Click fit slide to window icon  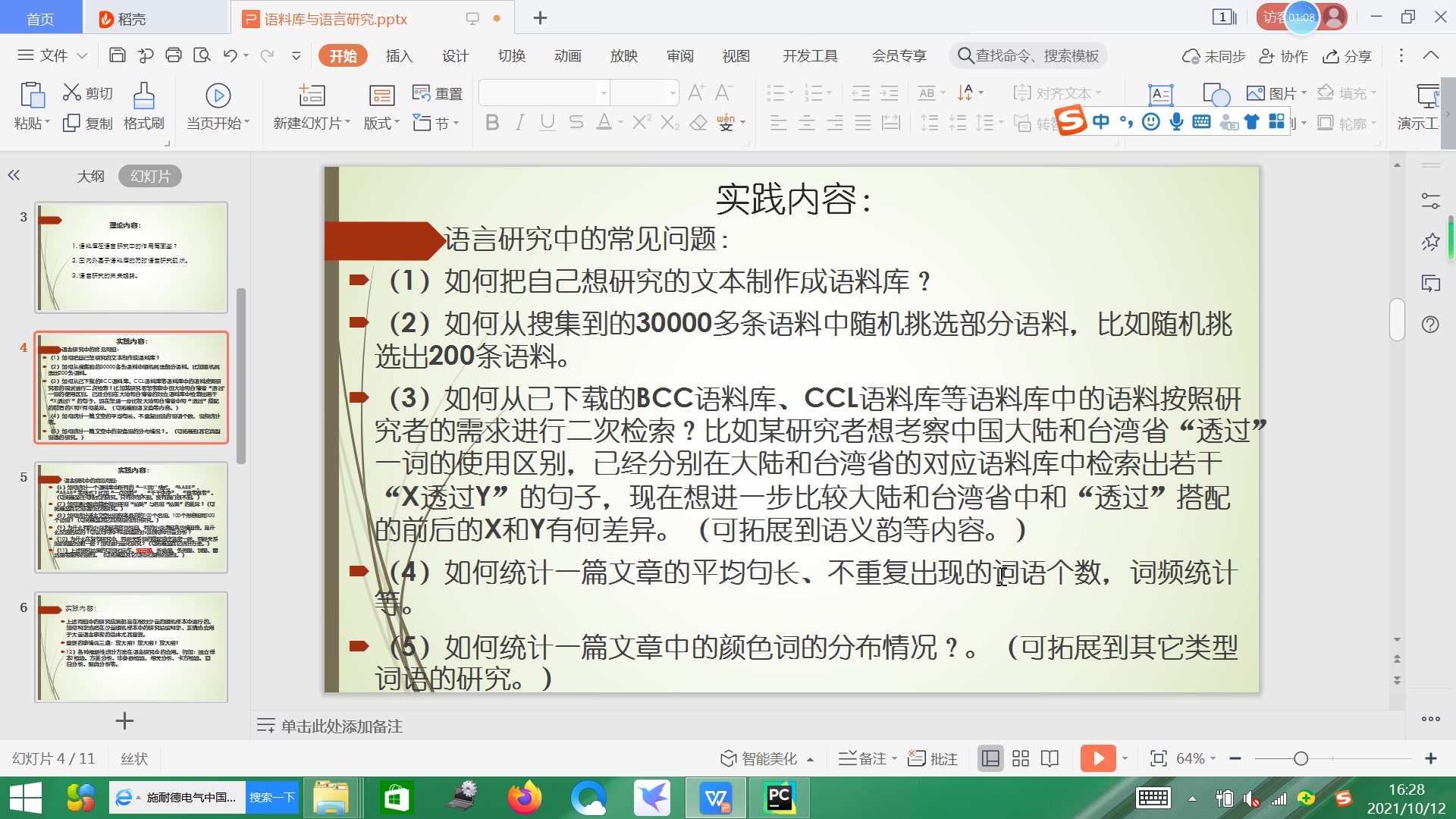point(1158,758)
